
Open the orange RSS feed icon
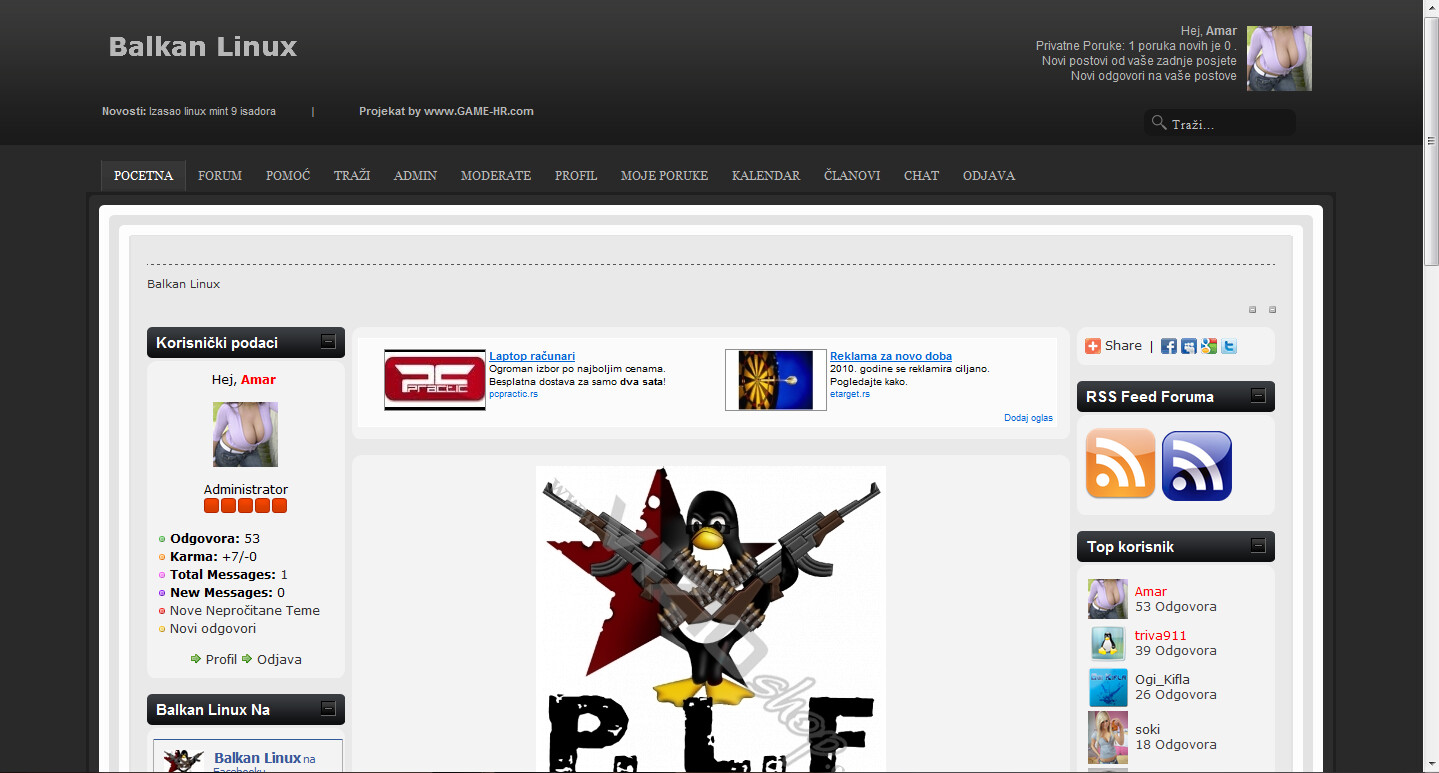1120,464
